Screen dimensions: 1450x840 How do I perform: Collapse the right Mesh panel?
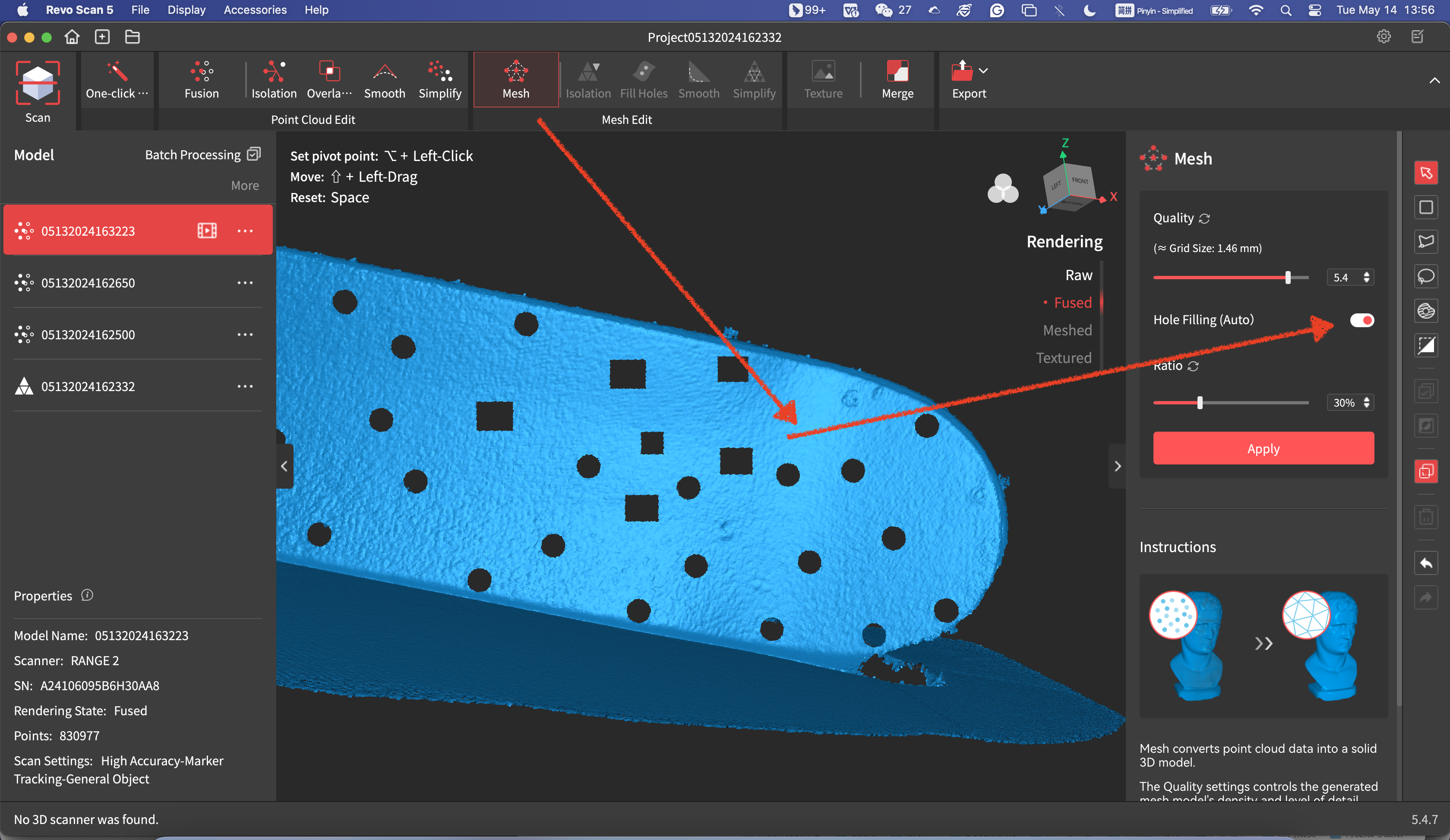1117,466
